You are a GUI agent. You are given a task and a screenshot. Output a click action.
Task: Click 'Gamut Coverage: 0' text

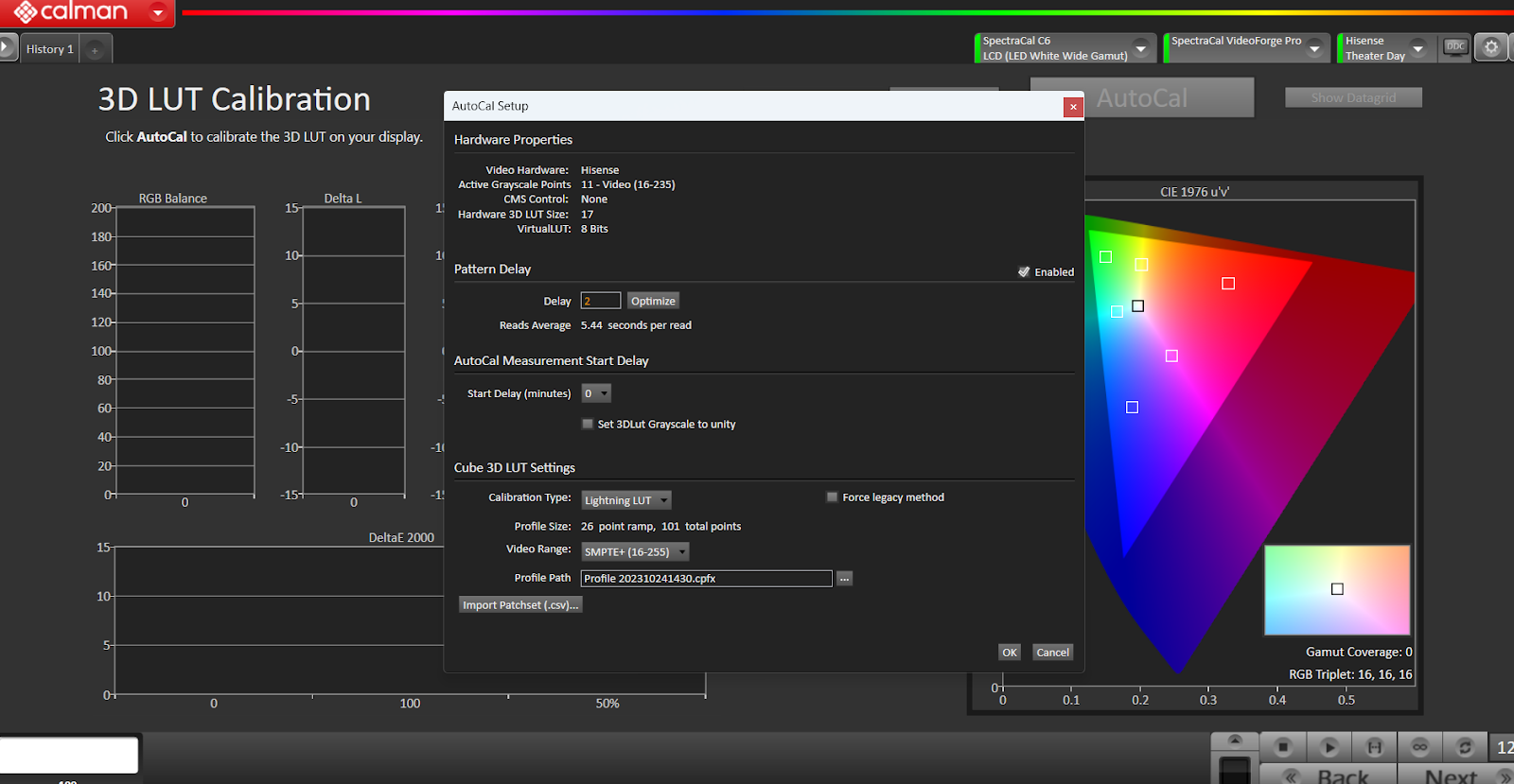(1359, 652)
